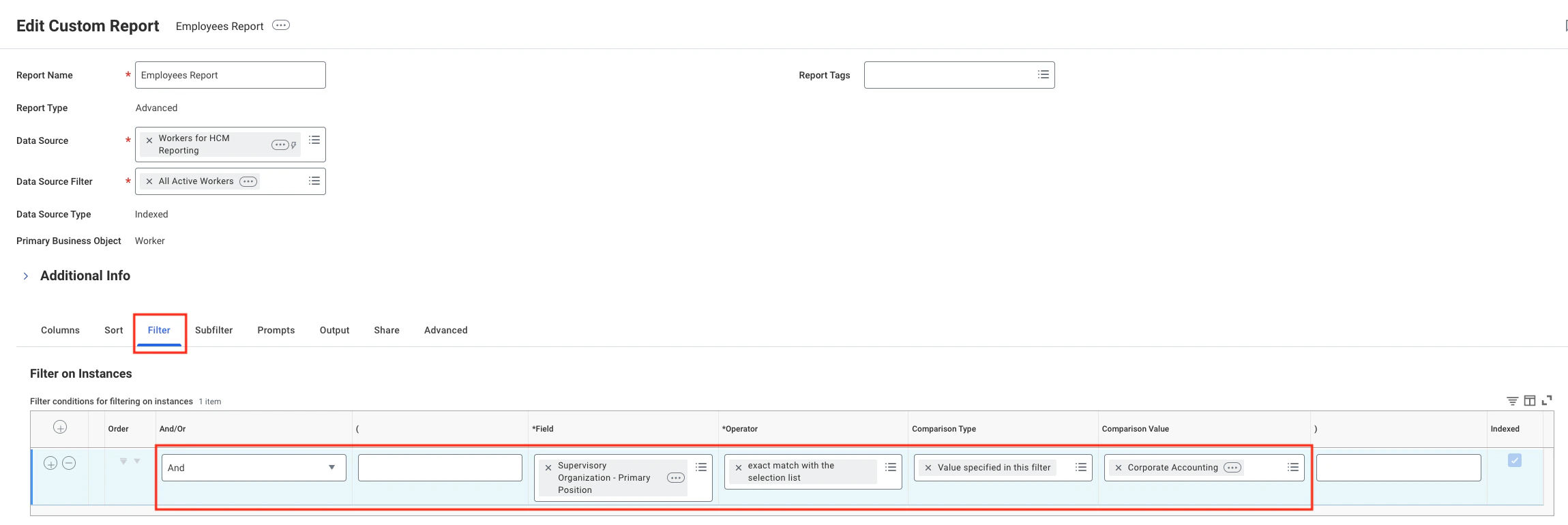Image resolution: width=1568 pixels, height=525 pixels.
Task: Switch to the Sort tab
Action: (x=114, y=330)
